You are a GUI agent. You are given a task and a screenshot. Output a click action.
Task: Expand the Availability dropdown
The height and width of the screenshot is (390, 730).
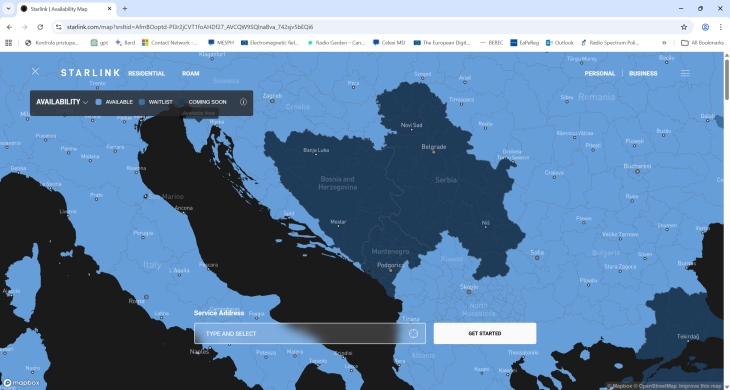tap(62, 102)
